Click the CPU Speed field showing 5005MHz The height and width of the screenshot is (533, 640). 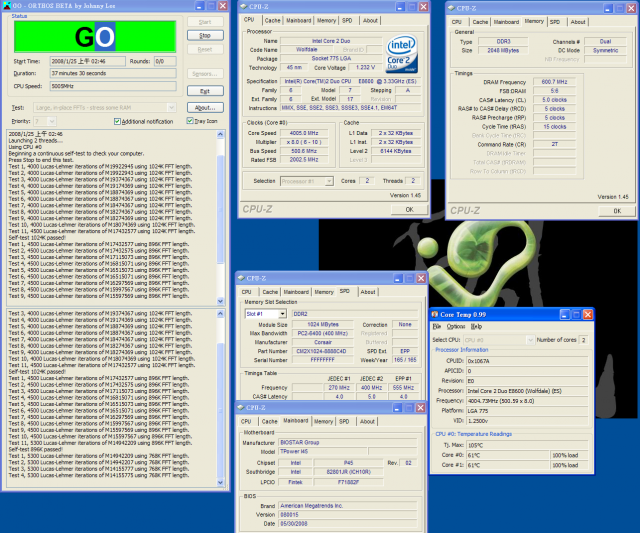(x=113, y=86)
